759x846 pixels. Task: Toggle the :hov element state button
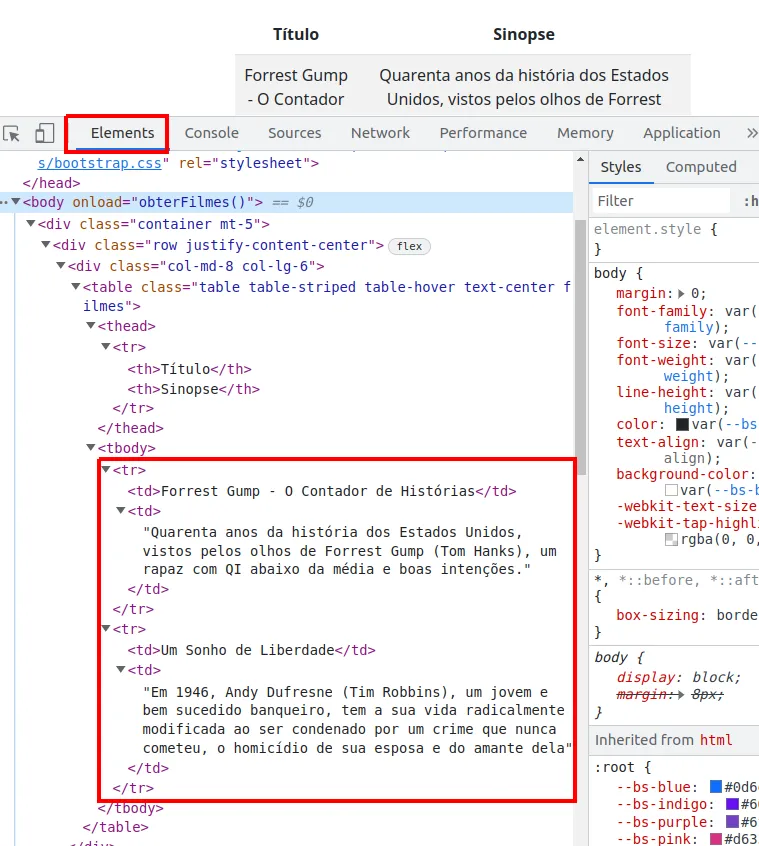[751, 201]
